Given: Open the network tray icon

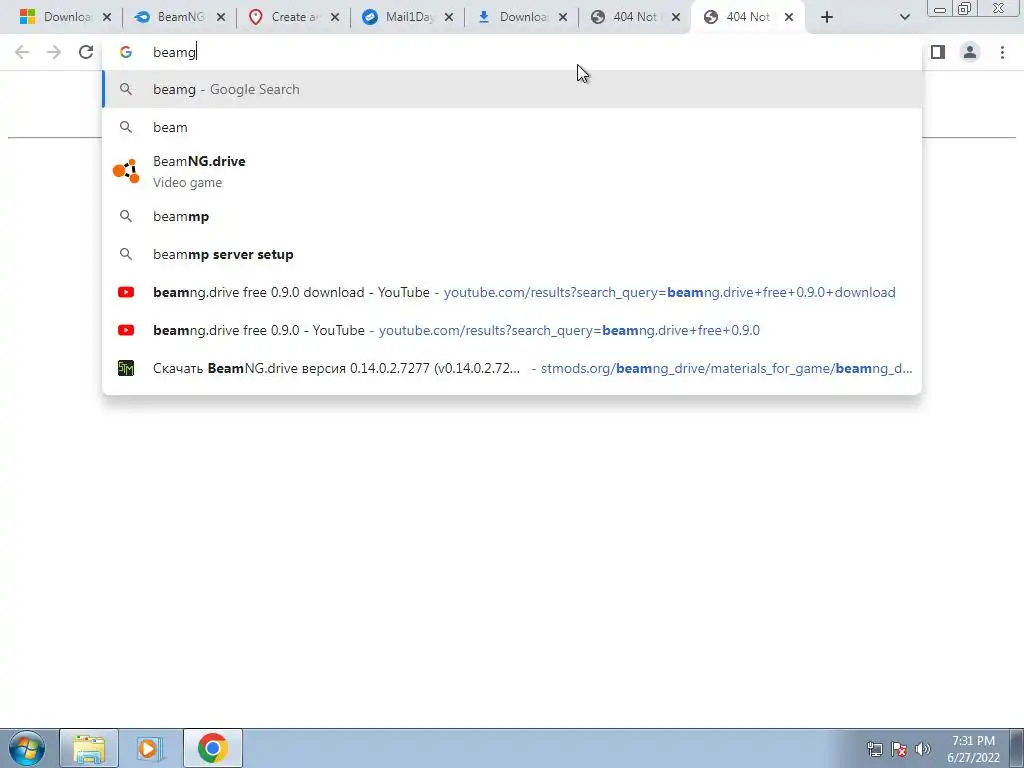Looking at the screenshot, I should click(874, 749).
